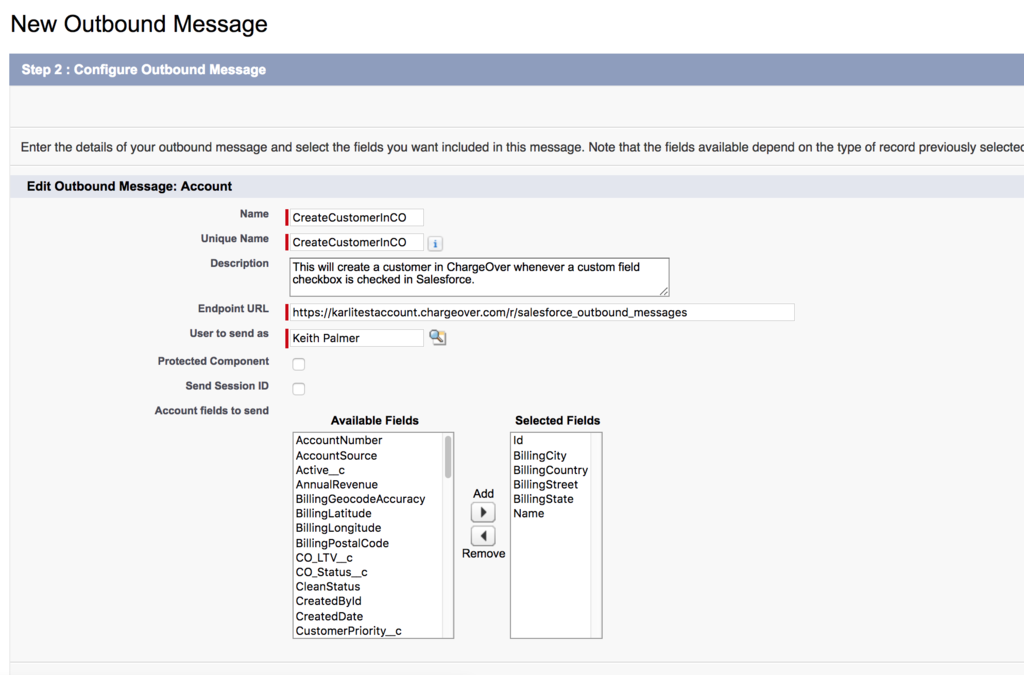Enable the Protected Component checkbox
The image size is (1024, 675).
[298, 364]
